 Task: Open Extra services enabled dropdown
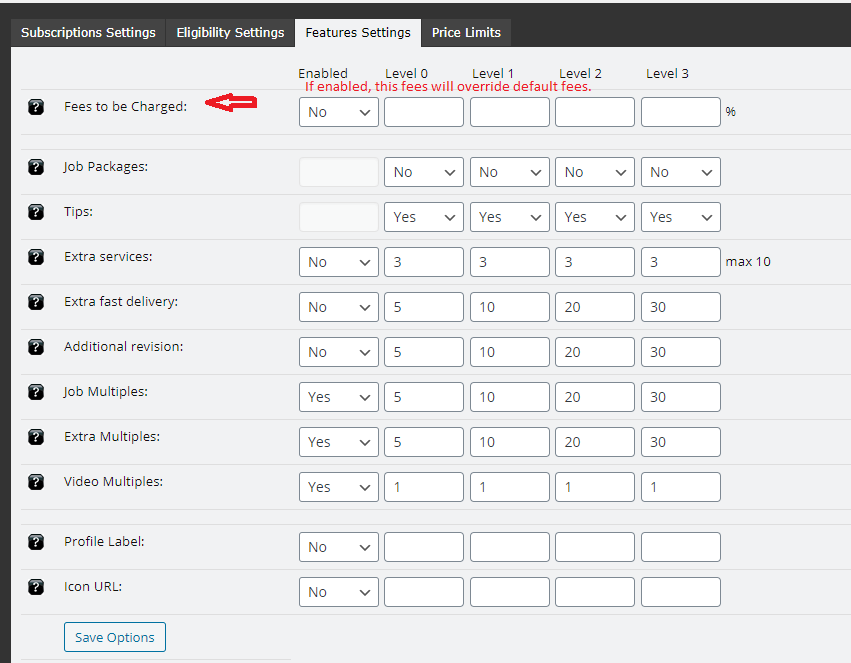(x=339, y=263)
